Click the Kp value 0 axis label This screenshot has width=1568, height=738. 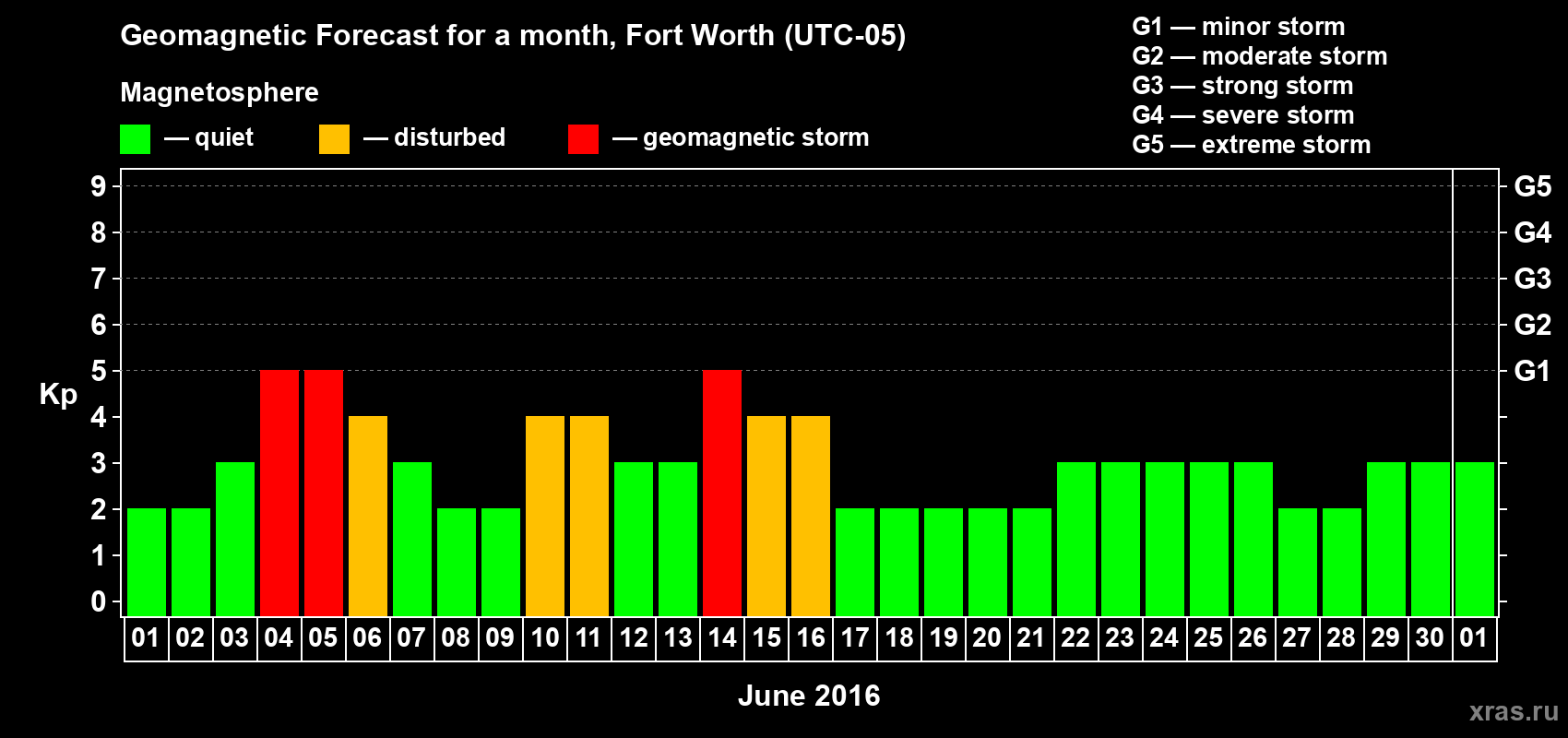click(x=99, y=601)
